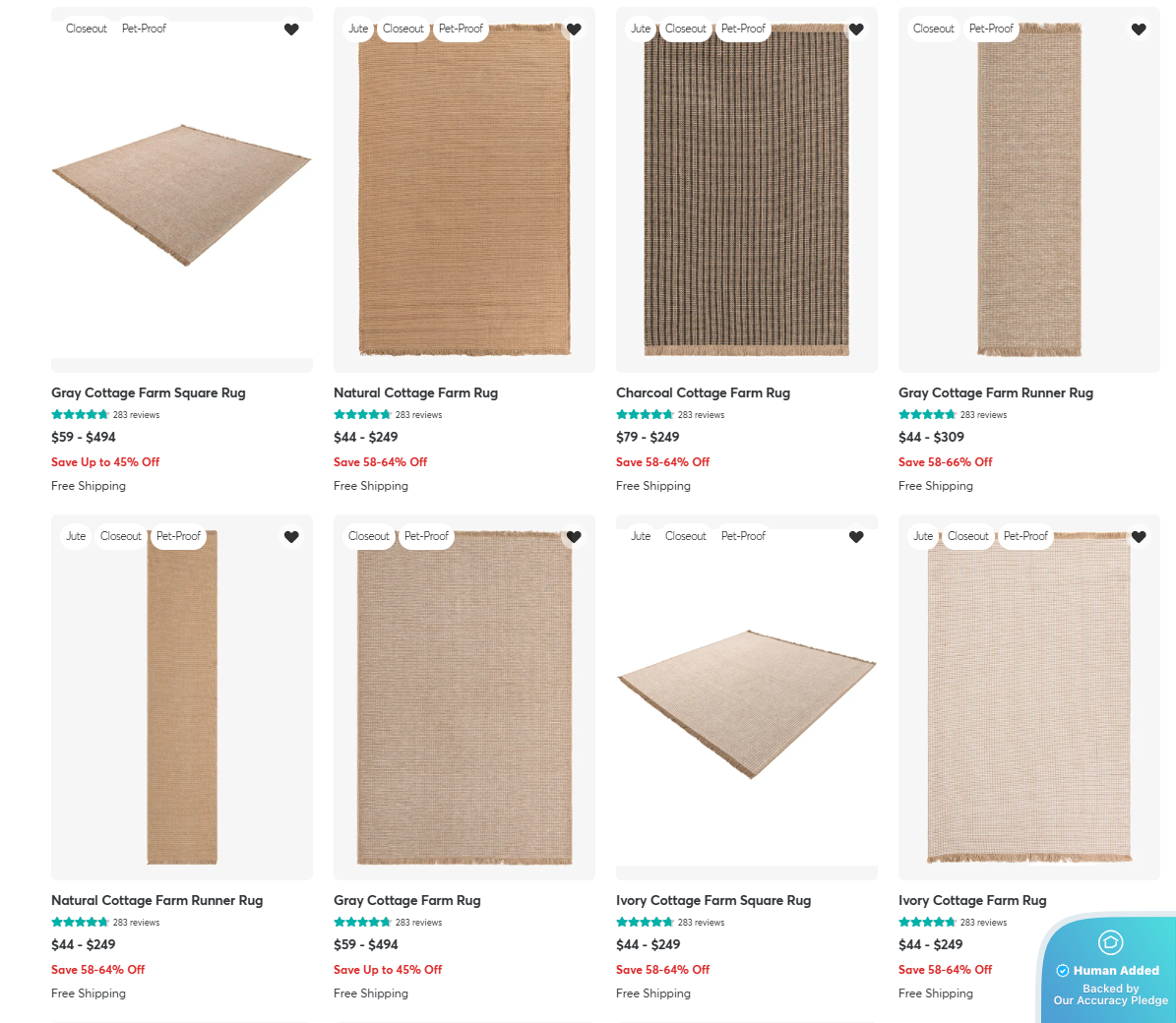Click Closeout tag on Gray Cottage Farm Runner Rug
1176x1023 pixels.
point(933,29)
